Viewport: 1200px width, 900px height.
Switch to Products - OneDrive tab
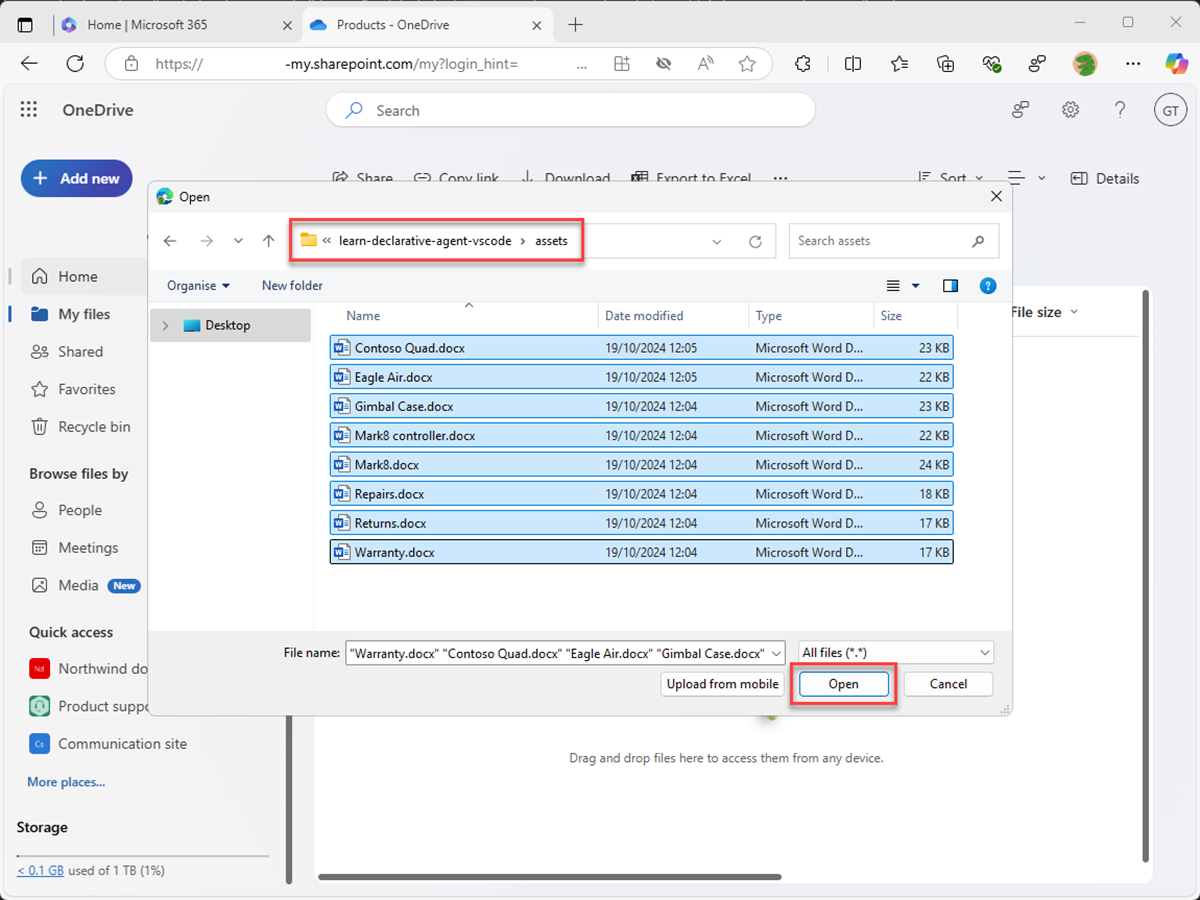[430, 24]
